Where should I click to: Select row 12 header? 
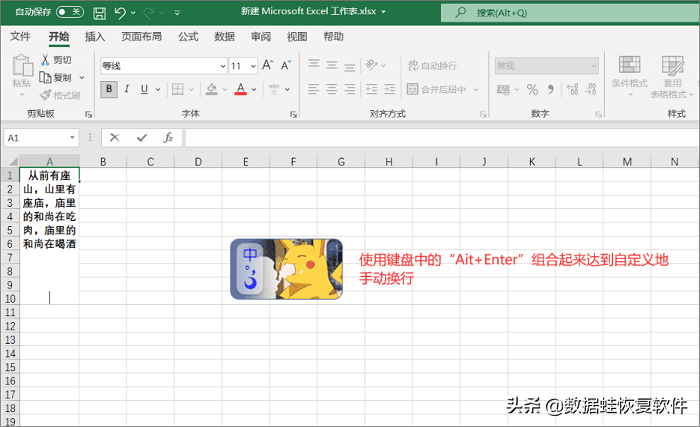point(10,326)
